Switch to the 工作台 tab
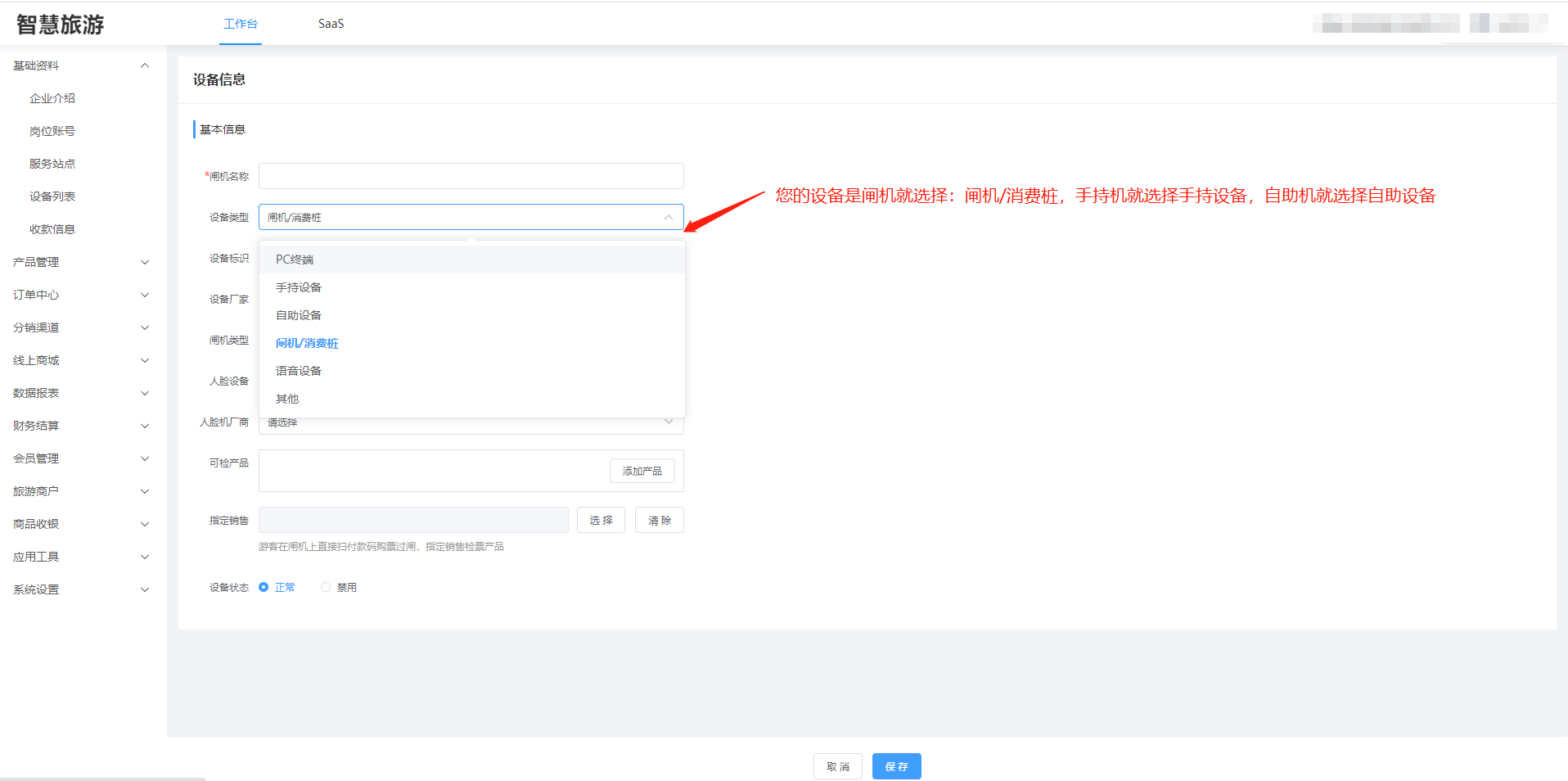1568x781 pixels. pos(241,24)
